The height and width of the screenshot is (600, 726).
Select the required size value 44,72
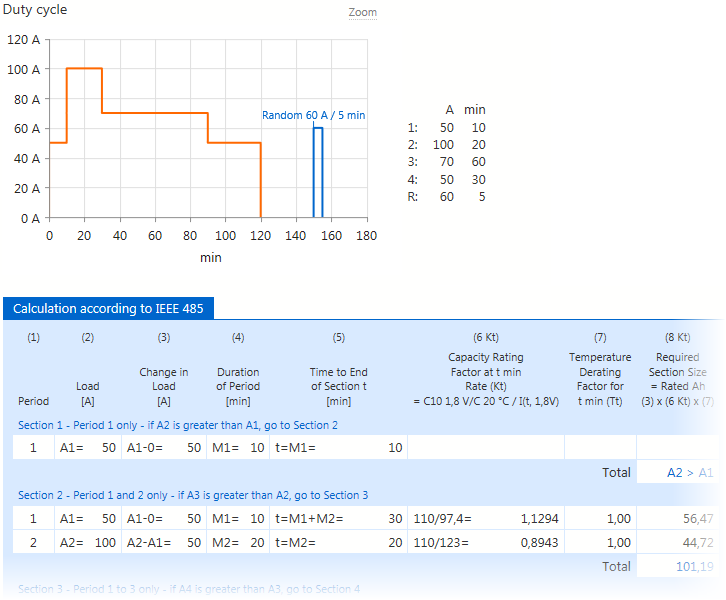tap(677, 542)
